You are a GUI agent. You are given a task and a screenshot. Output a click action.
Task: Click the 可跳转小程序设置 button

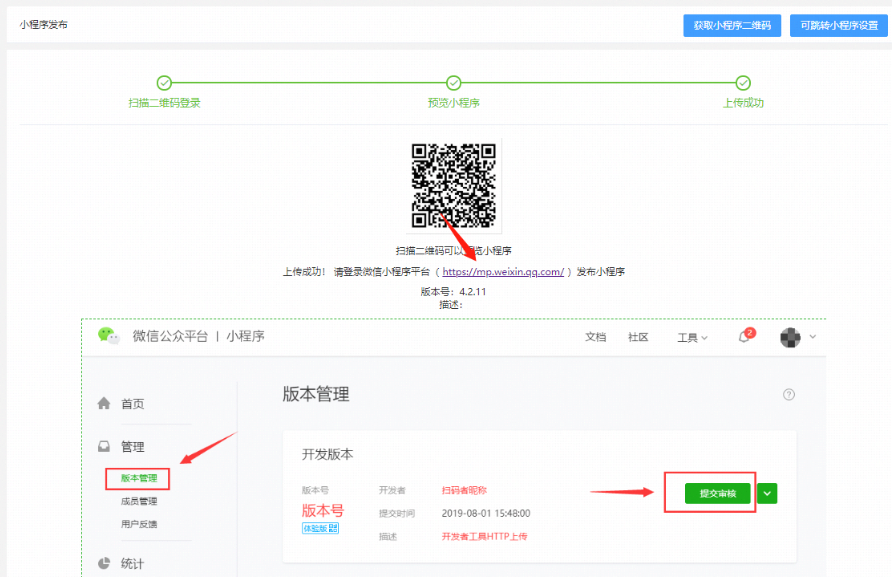click(x=839, y=26)
